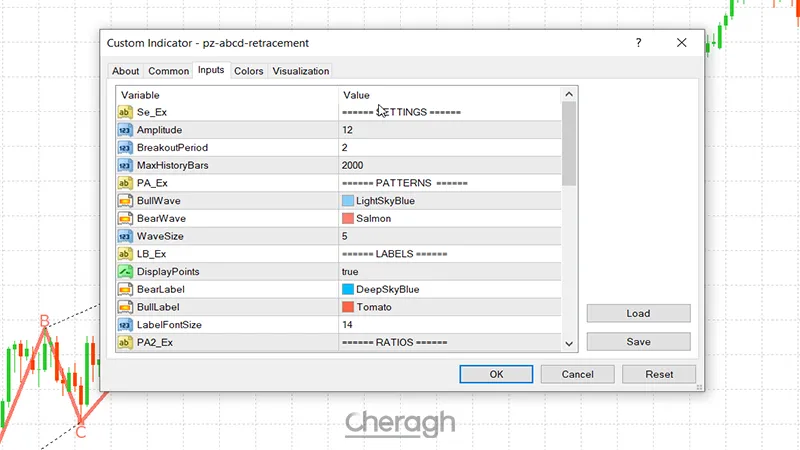This screenshot has width=800, height=450.
Task: Click the color icon beside BearLabel
Action: 126,290
